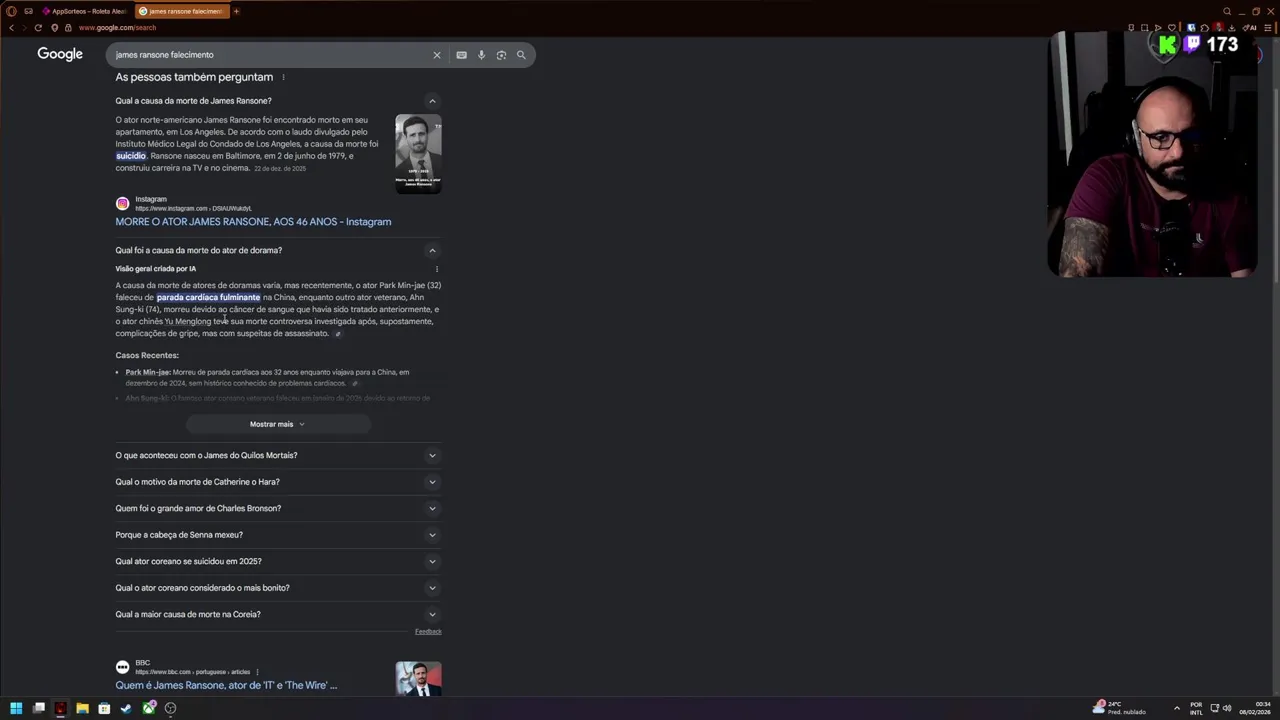The width and height of the screenshot is (1280, 720).
Task: Click the magnifier search submit icon
Action: coord(521,55)
